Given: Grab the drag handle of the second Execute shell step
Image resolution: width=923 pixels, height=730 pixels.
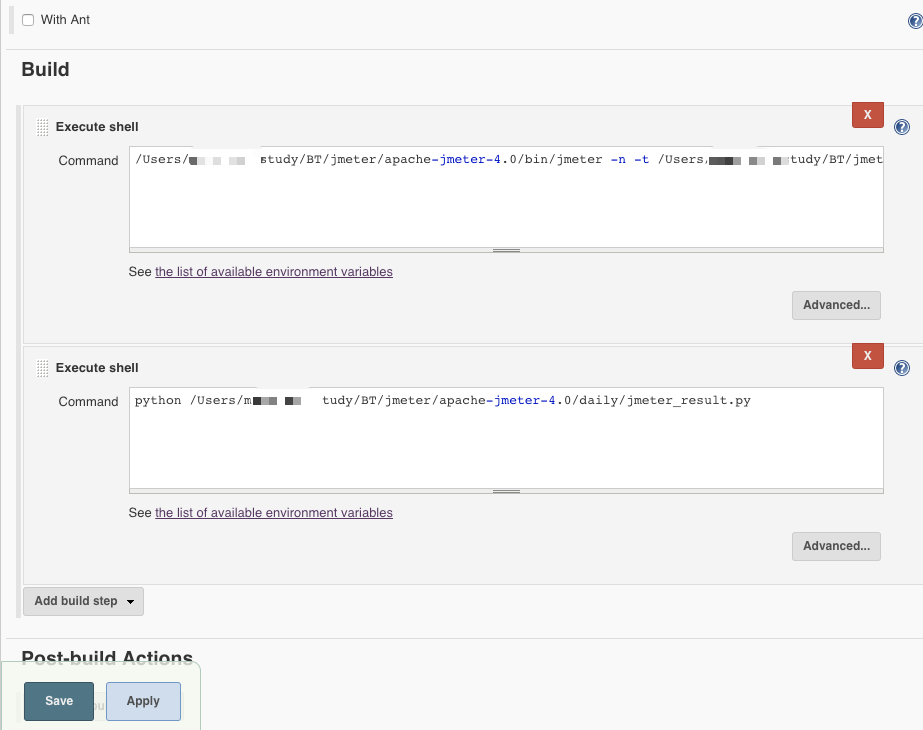Looking at the screenshot, I should pyautogui.click(x=42, y=368).
